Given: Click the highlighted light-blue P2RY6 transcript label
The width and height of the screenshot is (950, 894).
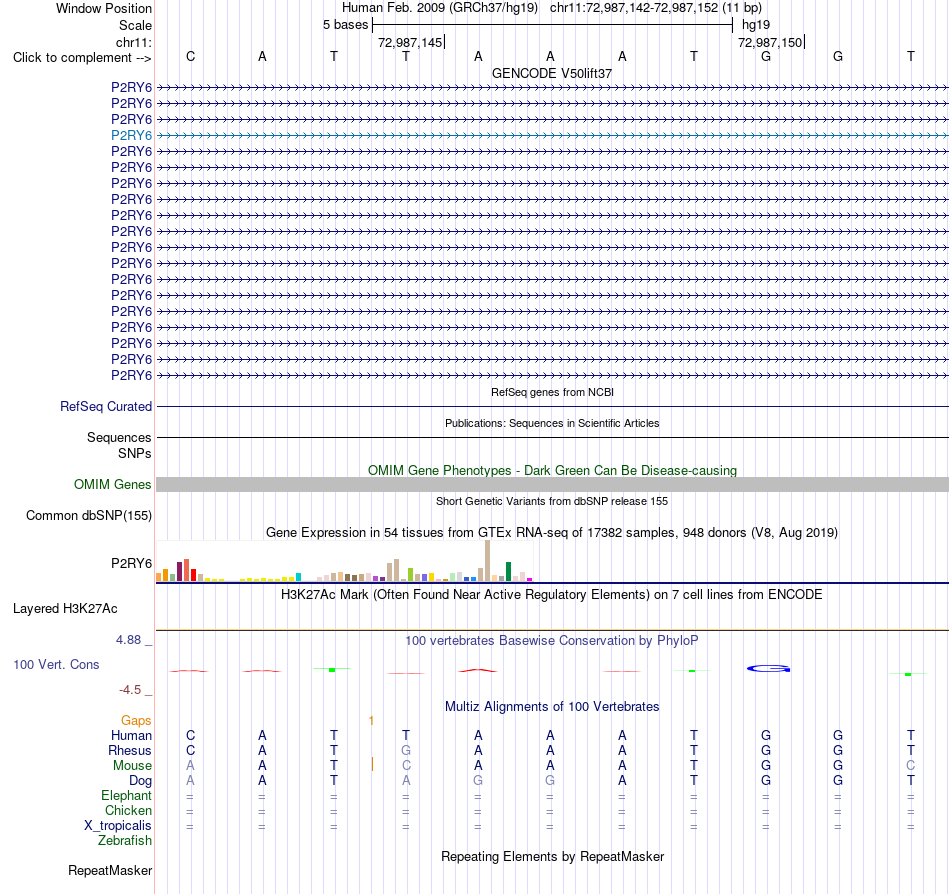Looking at the screenshot, I should pos(131,135).
